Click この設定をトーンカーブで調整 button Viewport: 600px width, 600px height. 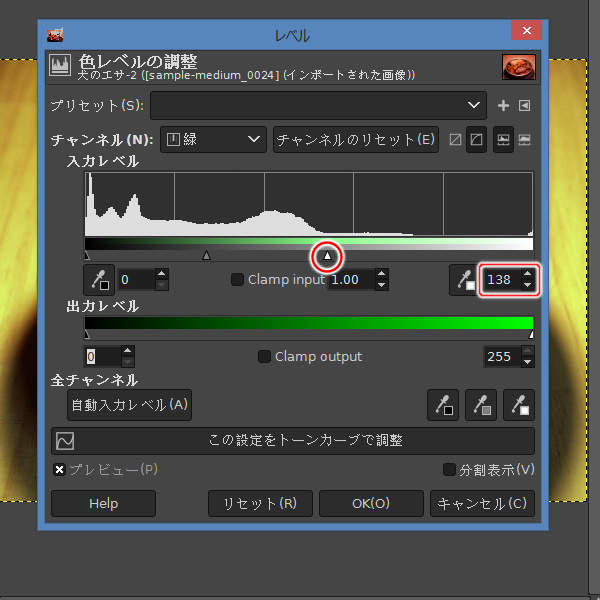[293, 441]
